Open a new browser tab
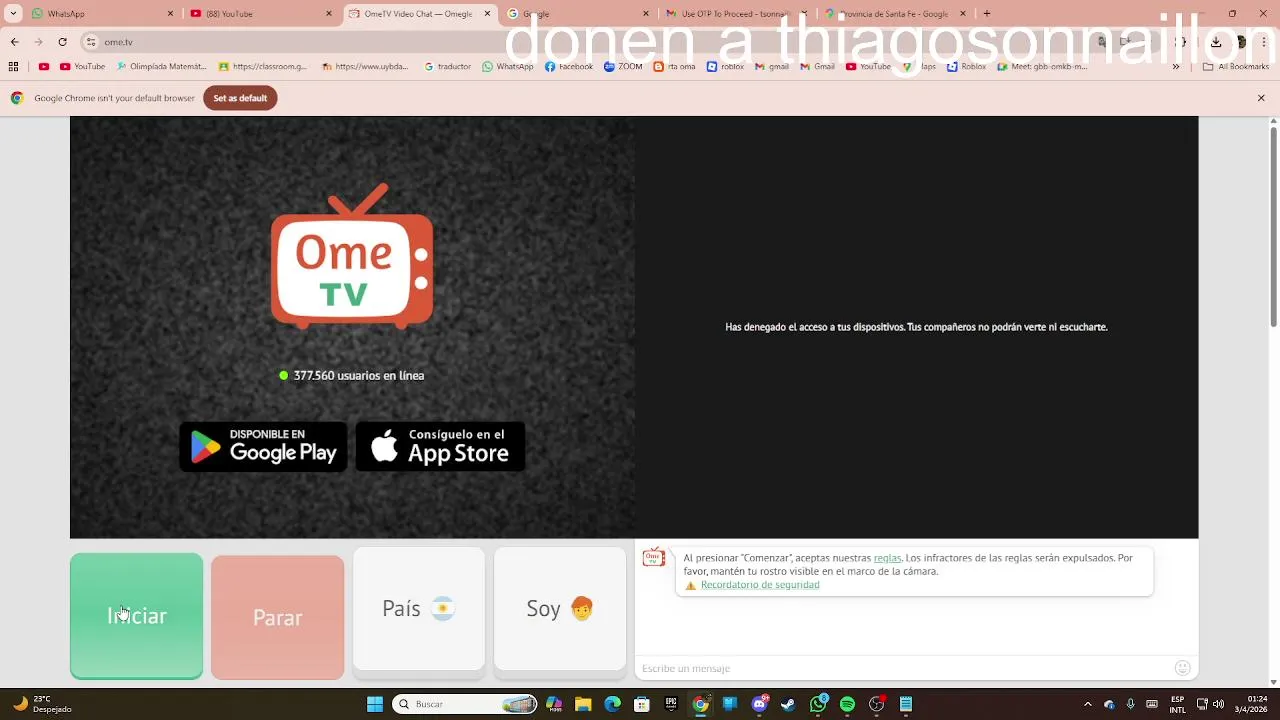The height and width of the screenshot is (720, 1280). [987, 14]
